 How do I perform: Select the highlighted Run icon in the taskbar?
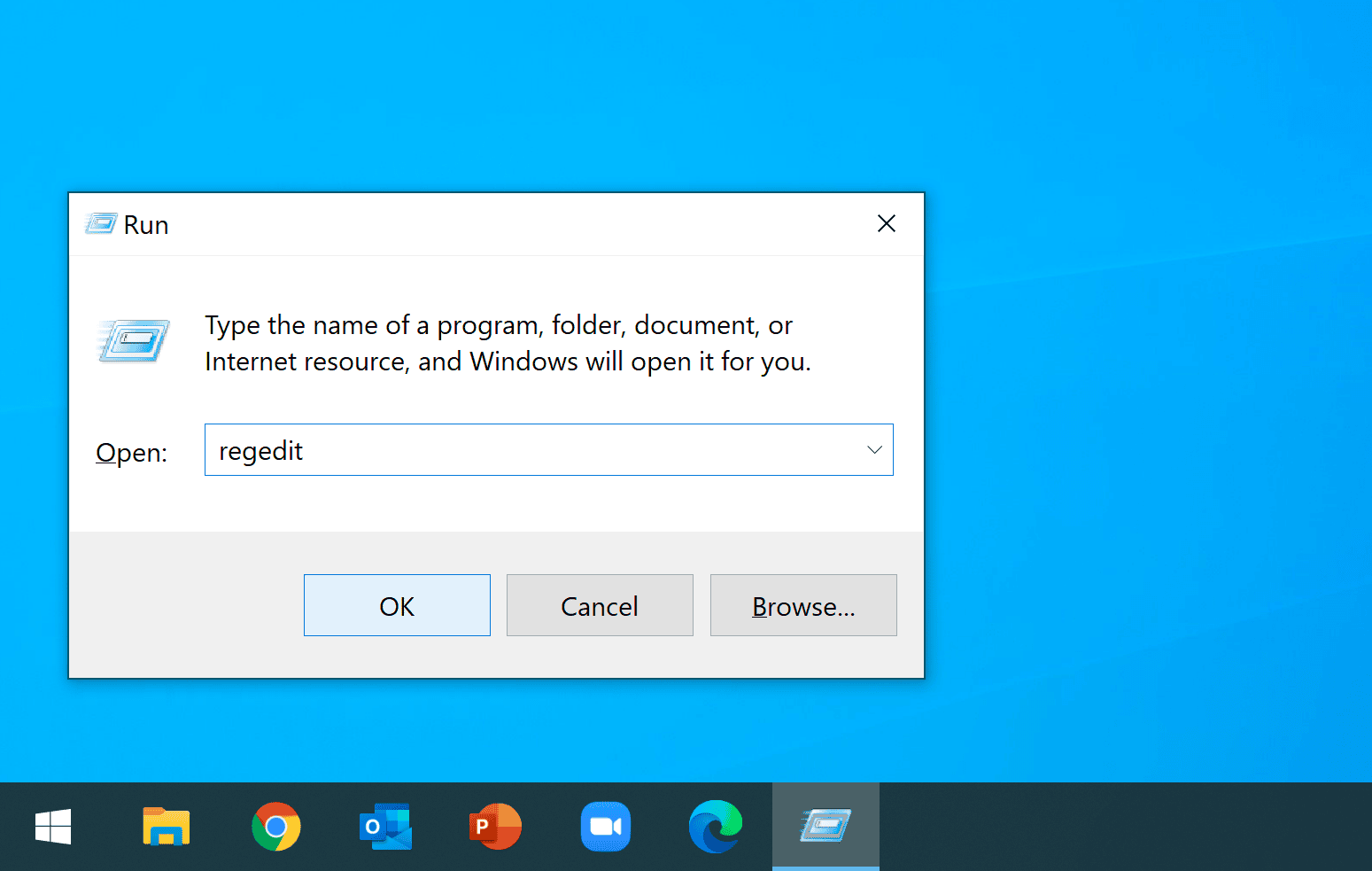[x=826, y=826]
